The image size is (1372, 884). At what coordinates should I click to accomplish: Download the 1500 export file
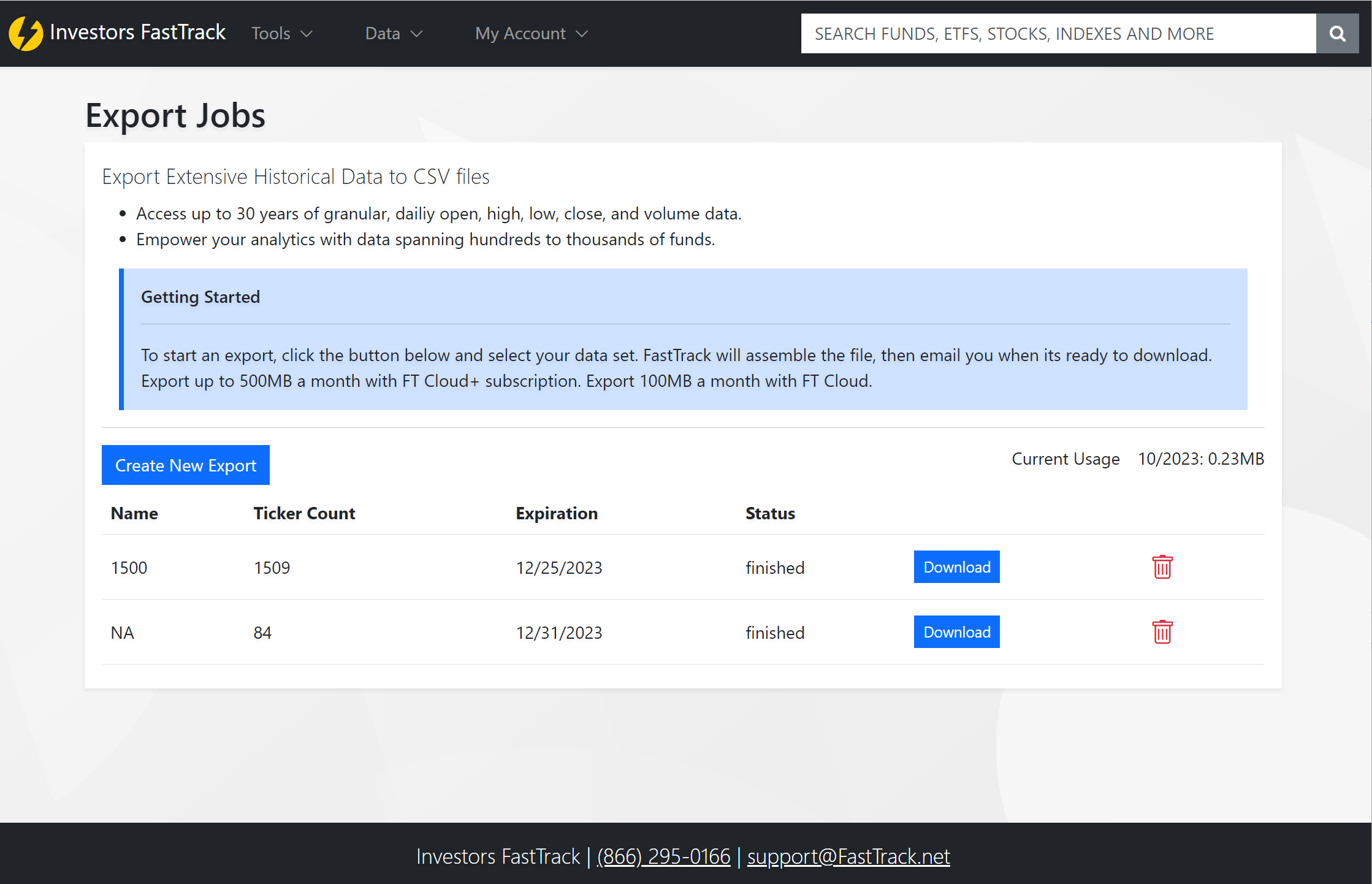956,567
